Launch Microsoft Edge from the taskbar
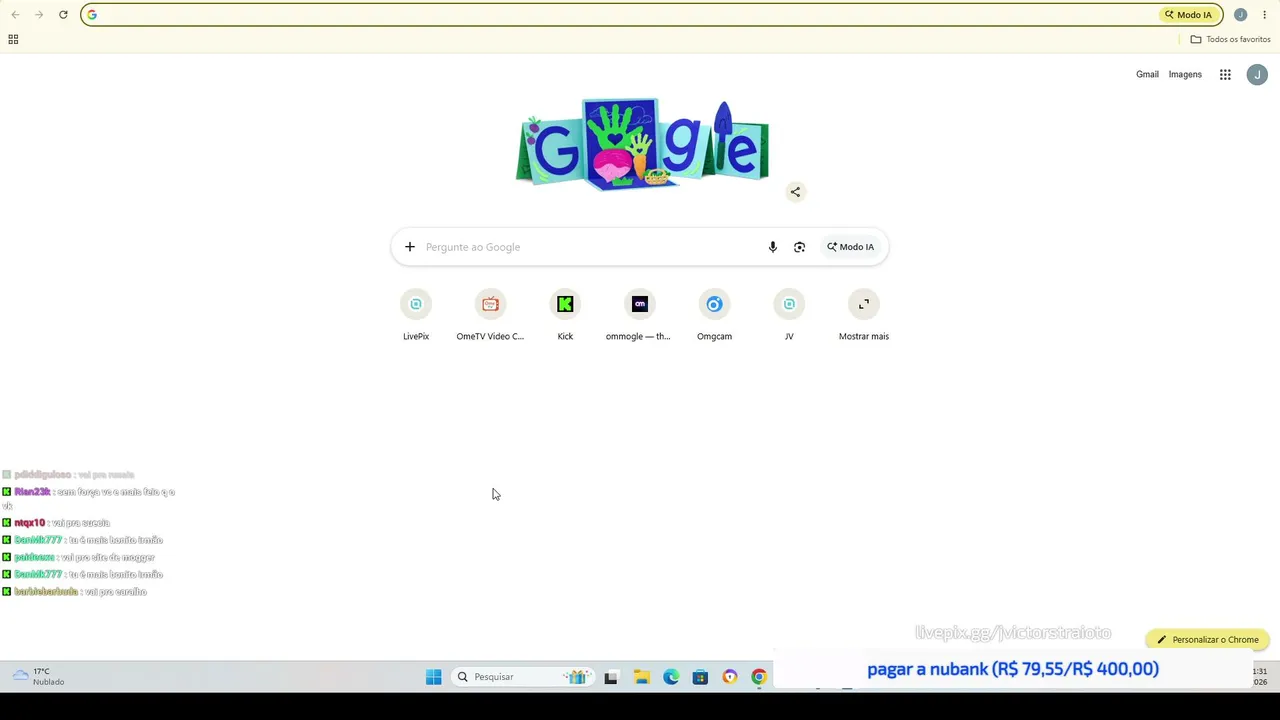Screen dimensions: 1280x720 (671, 677)
